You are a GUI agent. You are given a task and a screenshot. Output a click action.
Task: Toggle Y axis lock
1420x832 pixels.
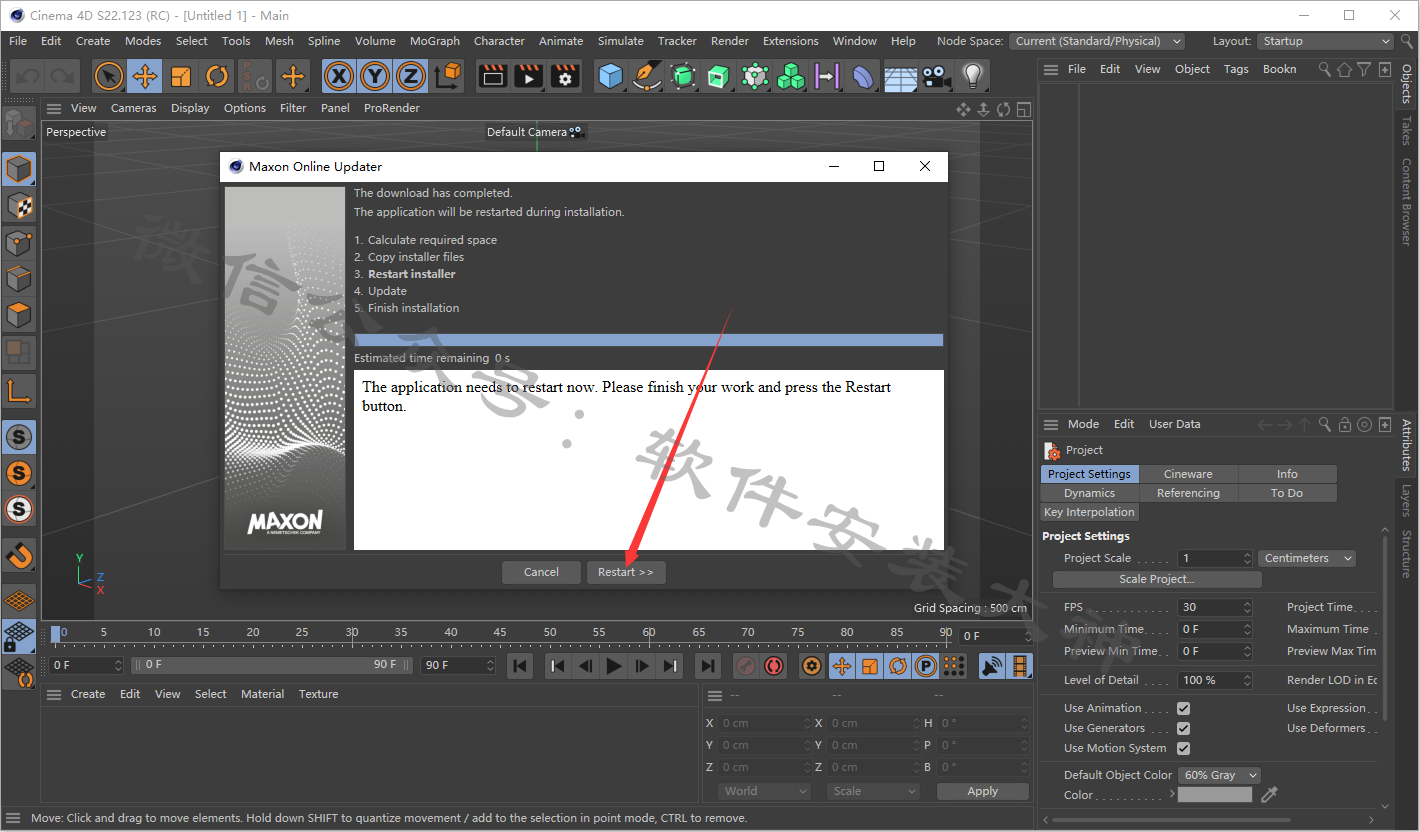click(x=375, y=76)
